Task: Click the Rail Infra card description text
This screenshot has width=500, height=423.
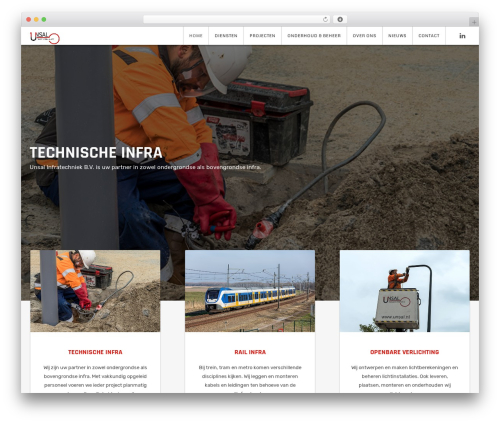Action: click(x=250, y=379)
